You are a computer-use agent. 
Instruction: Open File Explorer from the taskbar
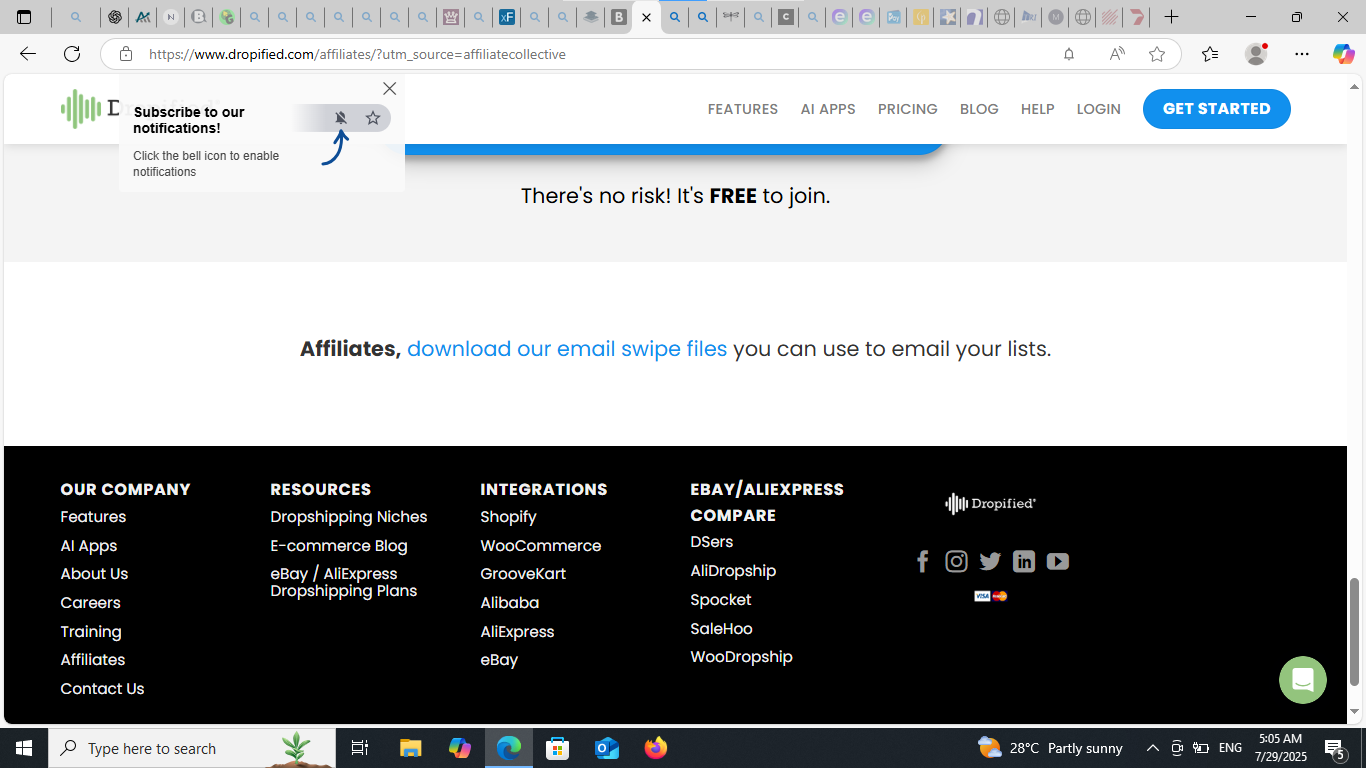click(x=410, y=748)
